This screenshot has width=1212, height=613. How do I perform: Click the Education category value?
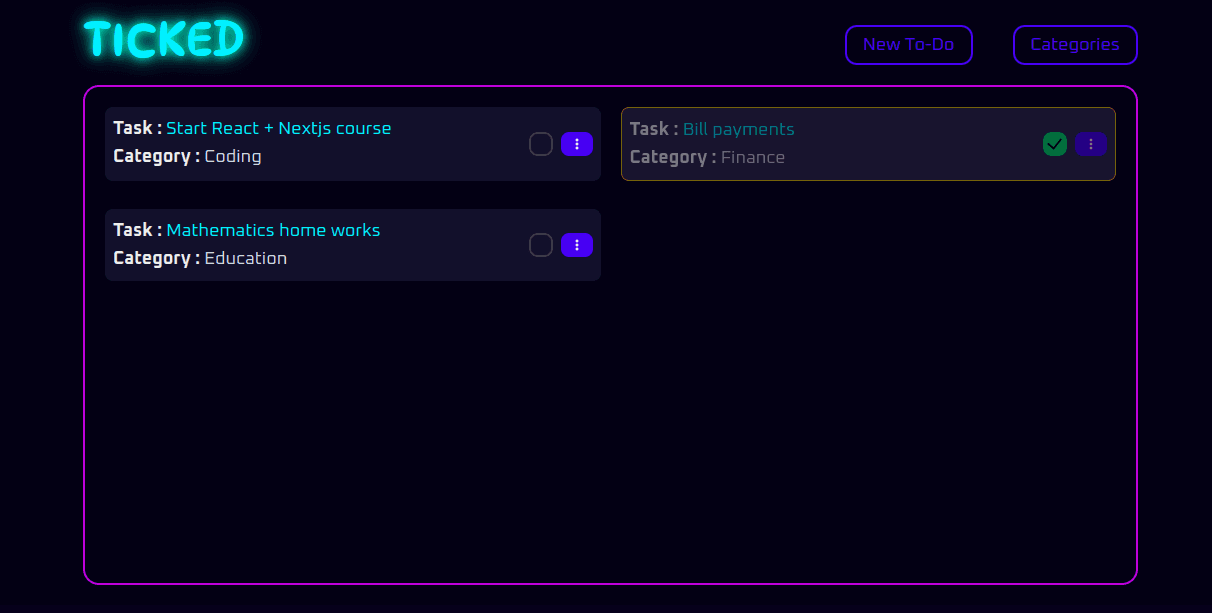[x=245, y=258]
